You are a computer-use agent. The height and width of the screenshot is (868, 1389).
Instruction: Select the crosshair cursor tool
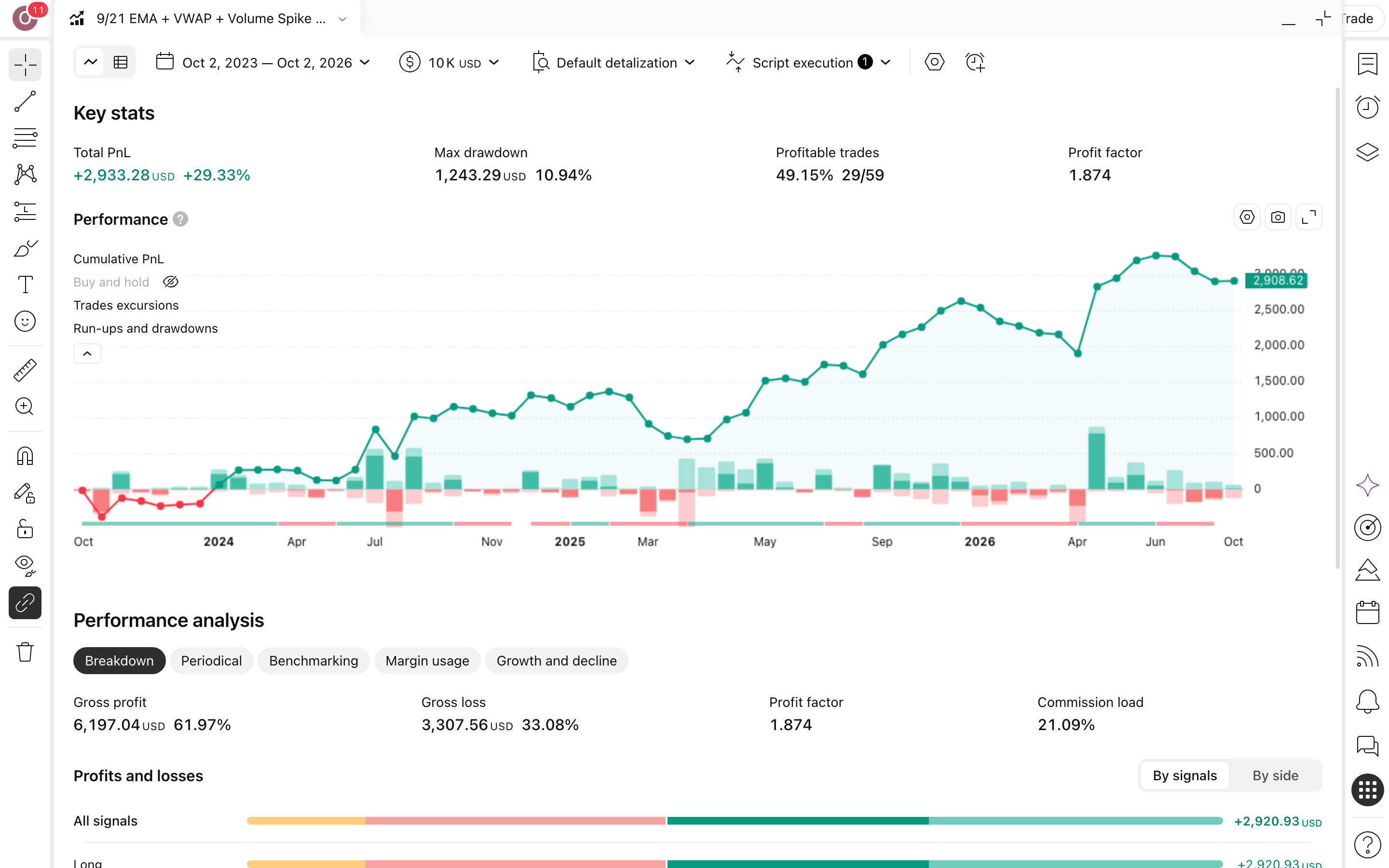[x=25, y=65]
